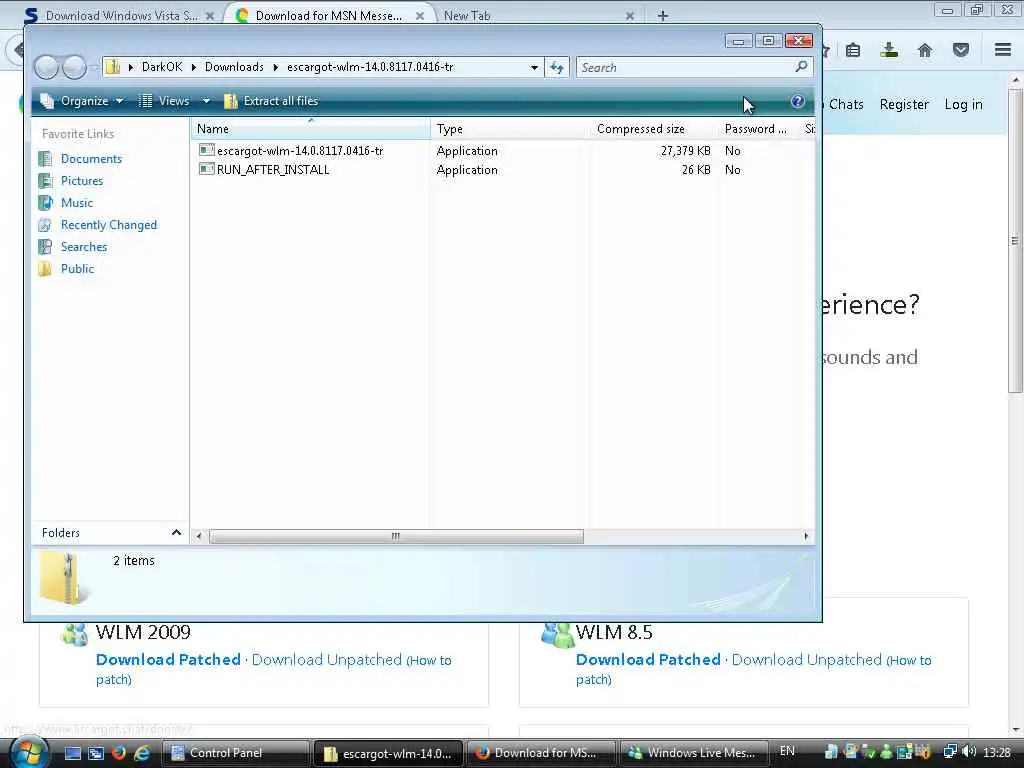Click the Views toolbar button

pyautogui.click(x=165, y=101)
